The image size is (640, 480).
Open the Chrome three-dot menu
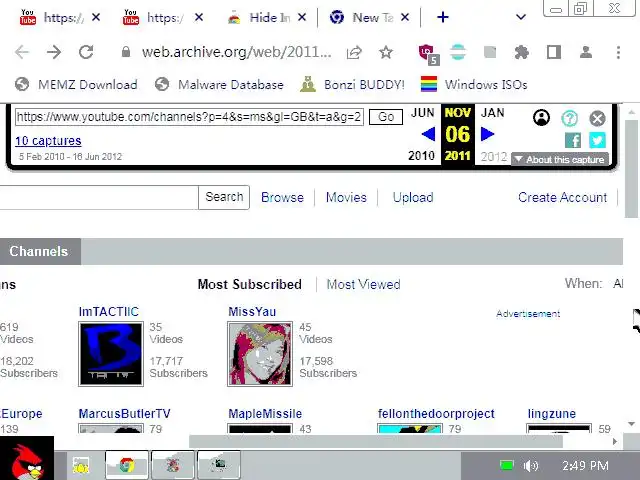pyautogui.click(x=618, y=52)
